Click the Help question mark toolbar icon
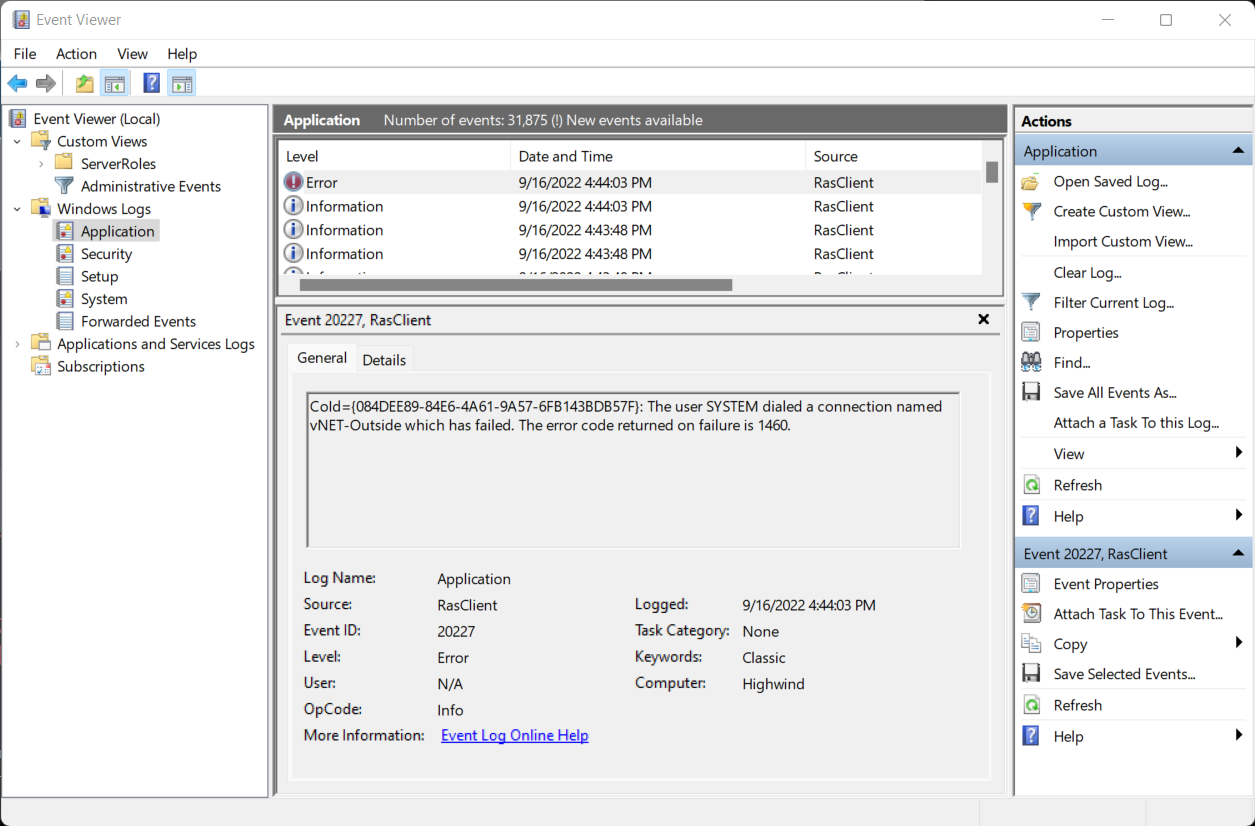Image resolution: width=1255 pixels, height=826 pixels. [150, 83]
